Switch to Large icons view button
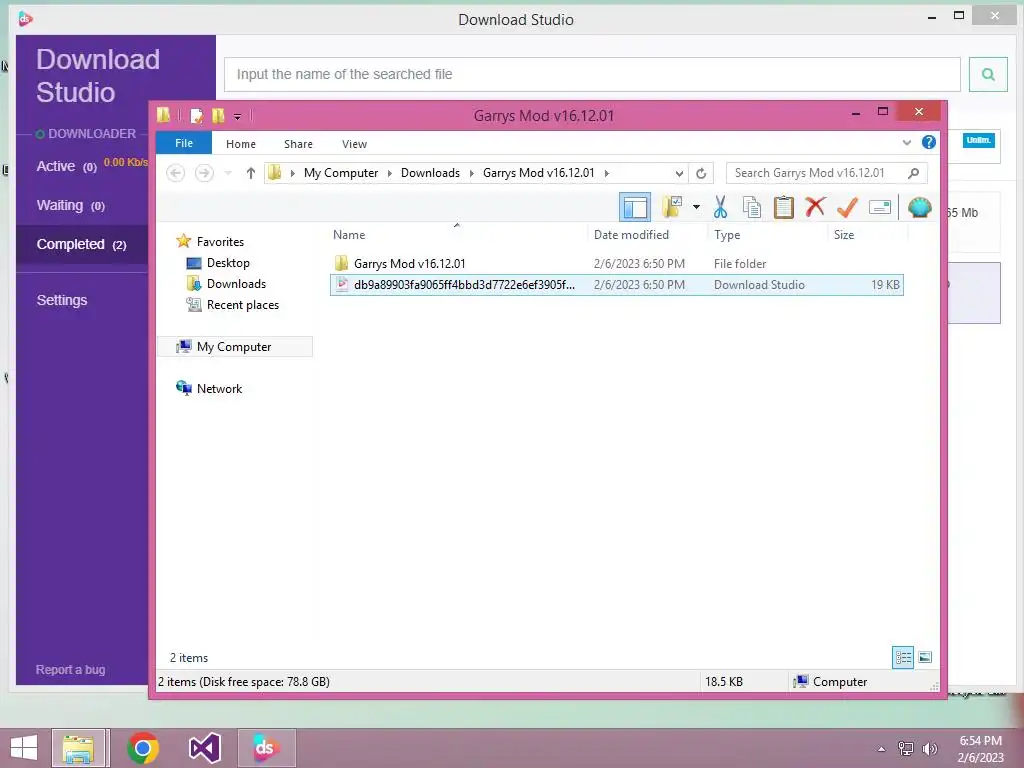 click(x=925, y=658)
